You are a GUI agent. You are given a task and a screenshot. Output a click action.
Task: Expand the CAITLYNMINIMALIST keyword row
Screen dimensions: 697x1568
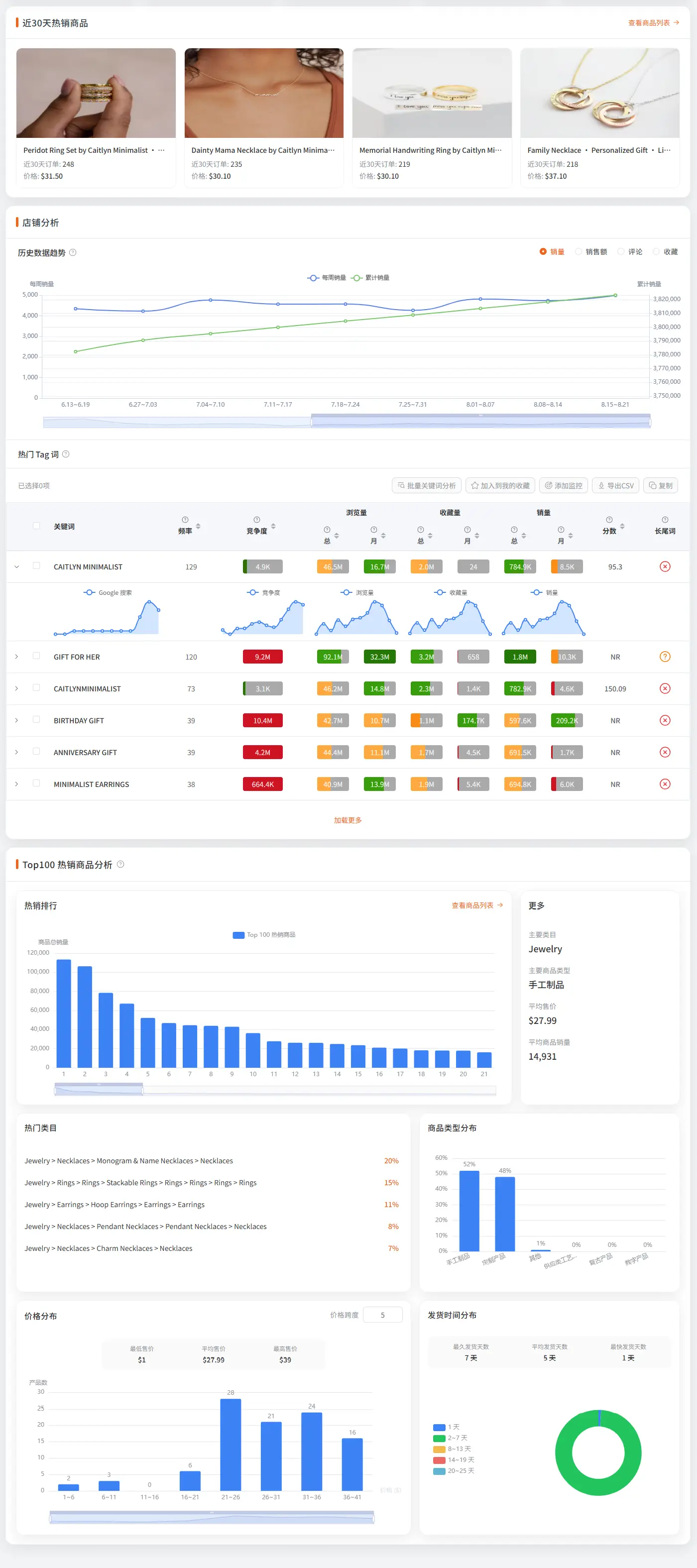[16, 688]
